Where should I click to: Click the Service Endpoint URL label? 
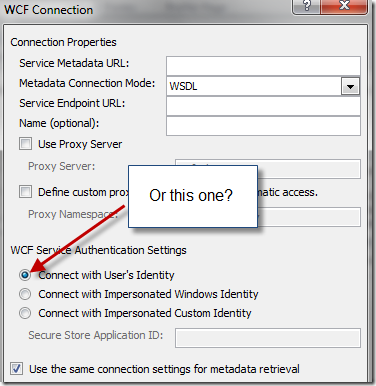[72, 103]
